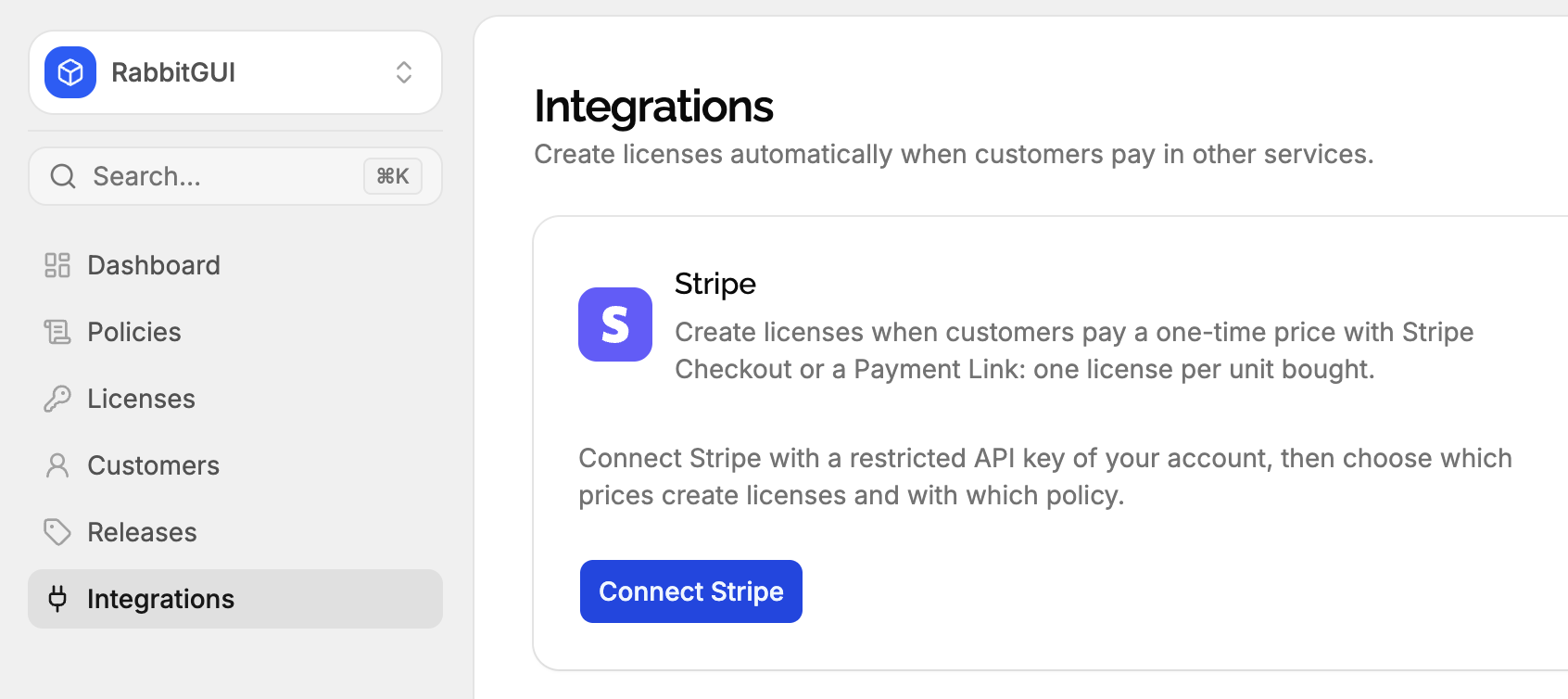Click the RabbitGUI workspace name
The width and height of the screenshot is (1568, 699).
pyautogui.click(x=173, y=72)
